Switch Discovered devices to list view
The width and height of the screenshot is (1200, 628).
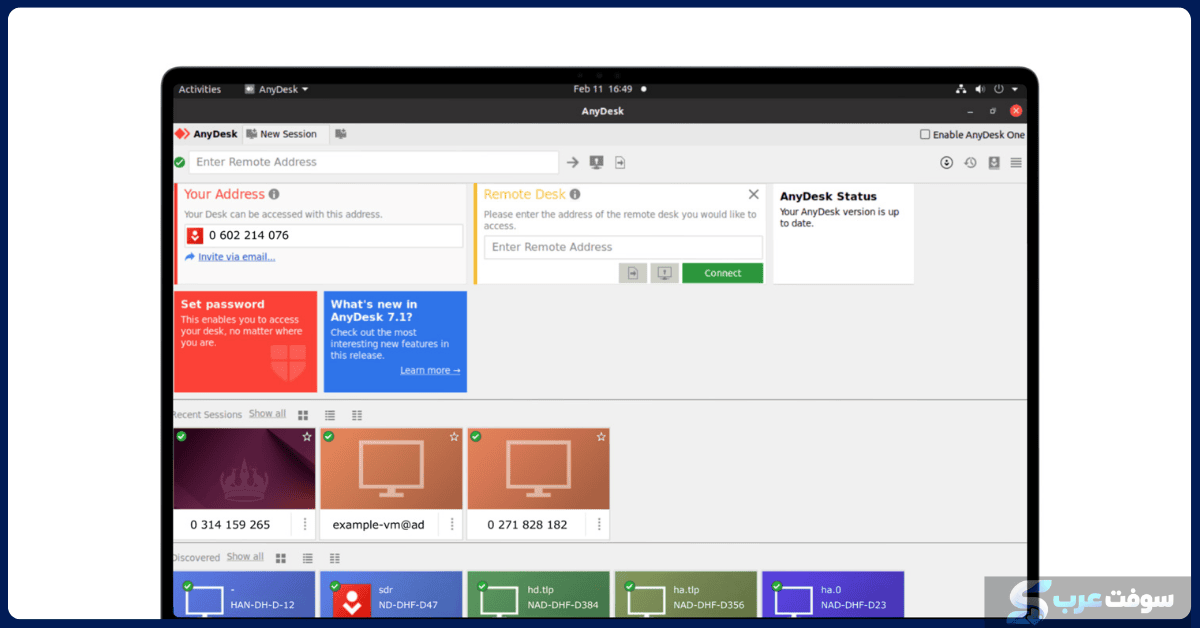pyautogui.click(x=308, y=558)
